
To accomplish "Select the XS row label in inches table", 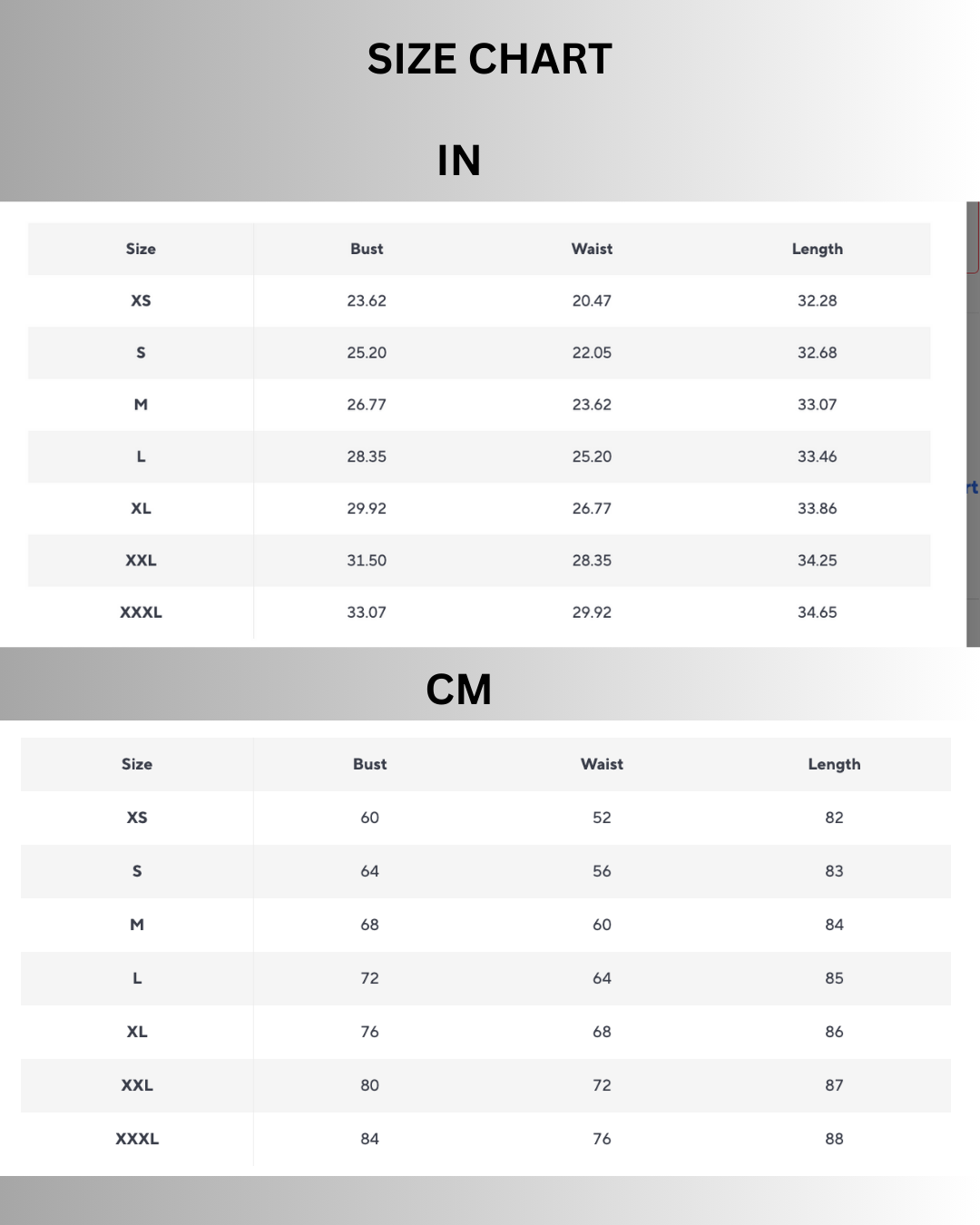I will click(x=141, y=300).
